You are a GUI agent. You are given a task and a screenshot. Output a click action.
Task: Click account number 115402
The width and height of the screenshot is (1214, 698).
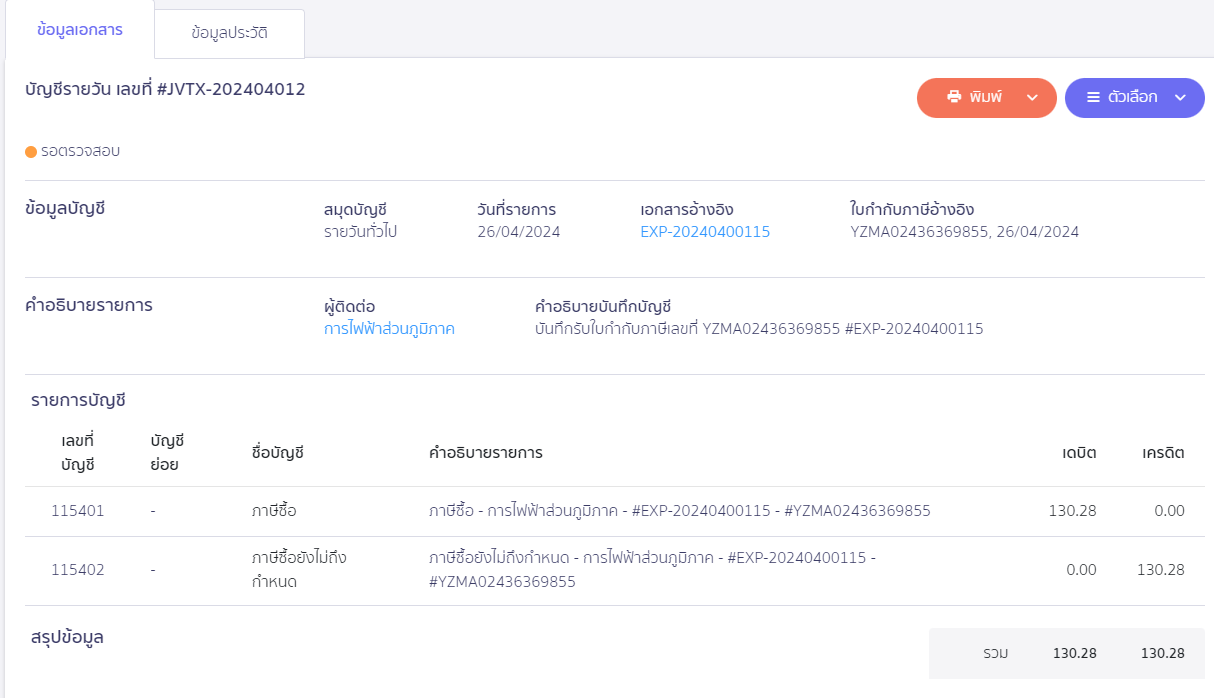78,570
